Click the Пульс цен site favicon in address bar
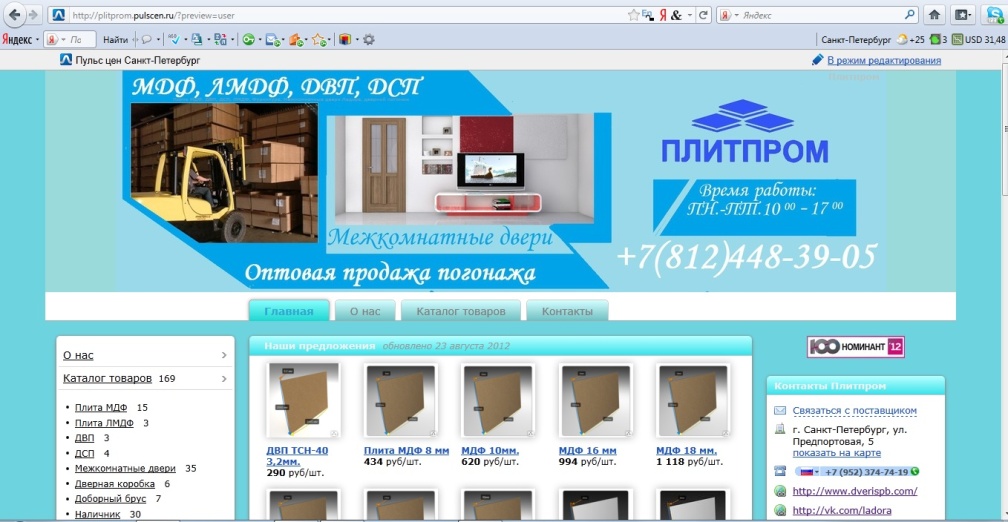The image size is (1008, 522). tap(58, 15)
